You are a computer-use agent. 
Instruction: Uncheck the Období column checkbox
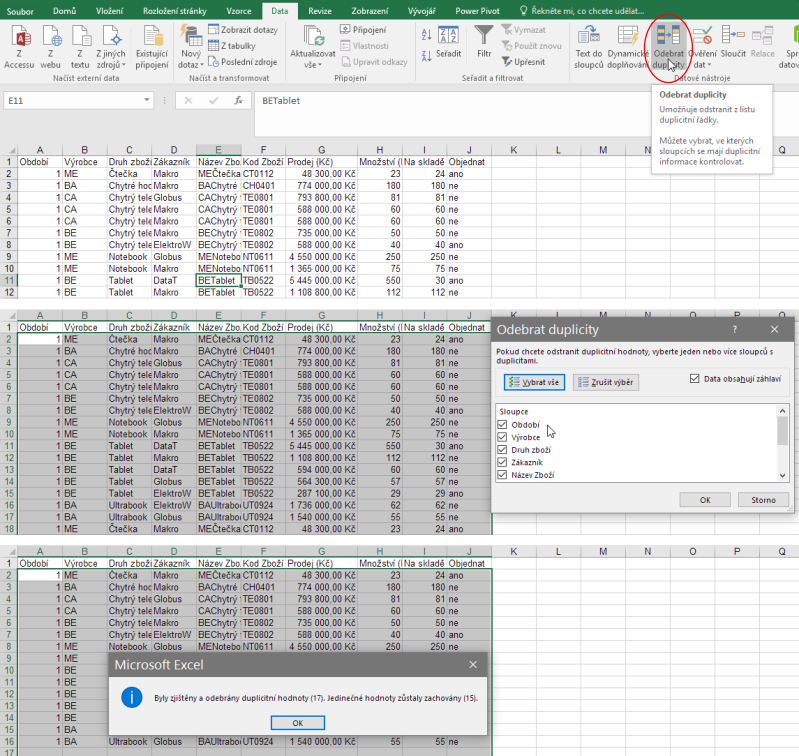click(x=502, y=424)
